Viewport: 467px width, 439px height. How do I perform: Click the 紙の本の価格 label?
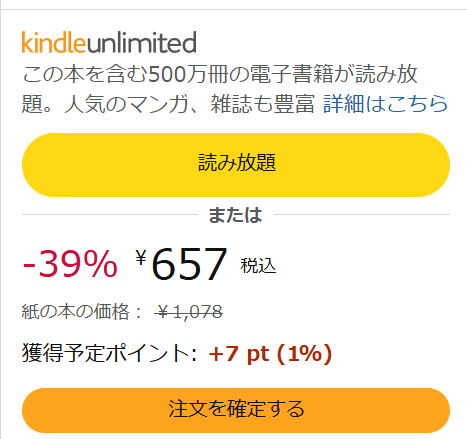pyautogui.click(x=82, y=312)
